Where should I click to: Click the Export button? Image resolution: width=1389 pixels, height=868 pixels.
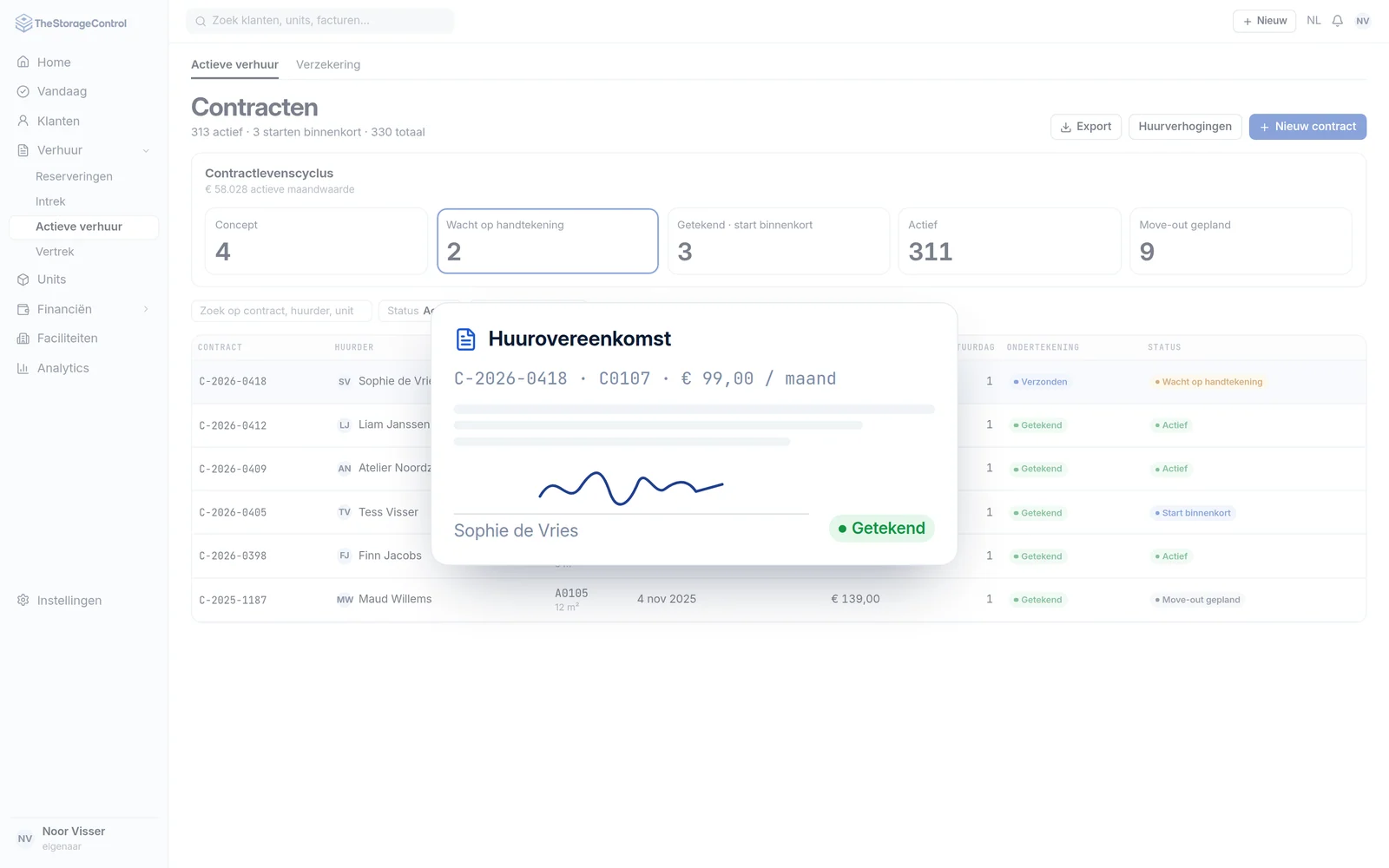1086,127
